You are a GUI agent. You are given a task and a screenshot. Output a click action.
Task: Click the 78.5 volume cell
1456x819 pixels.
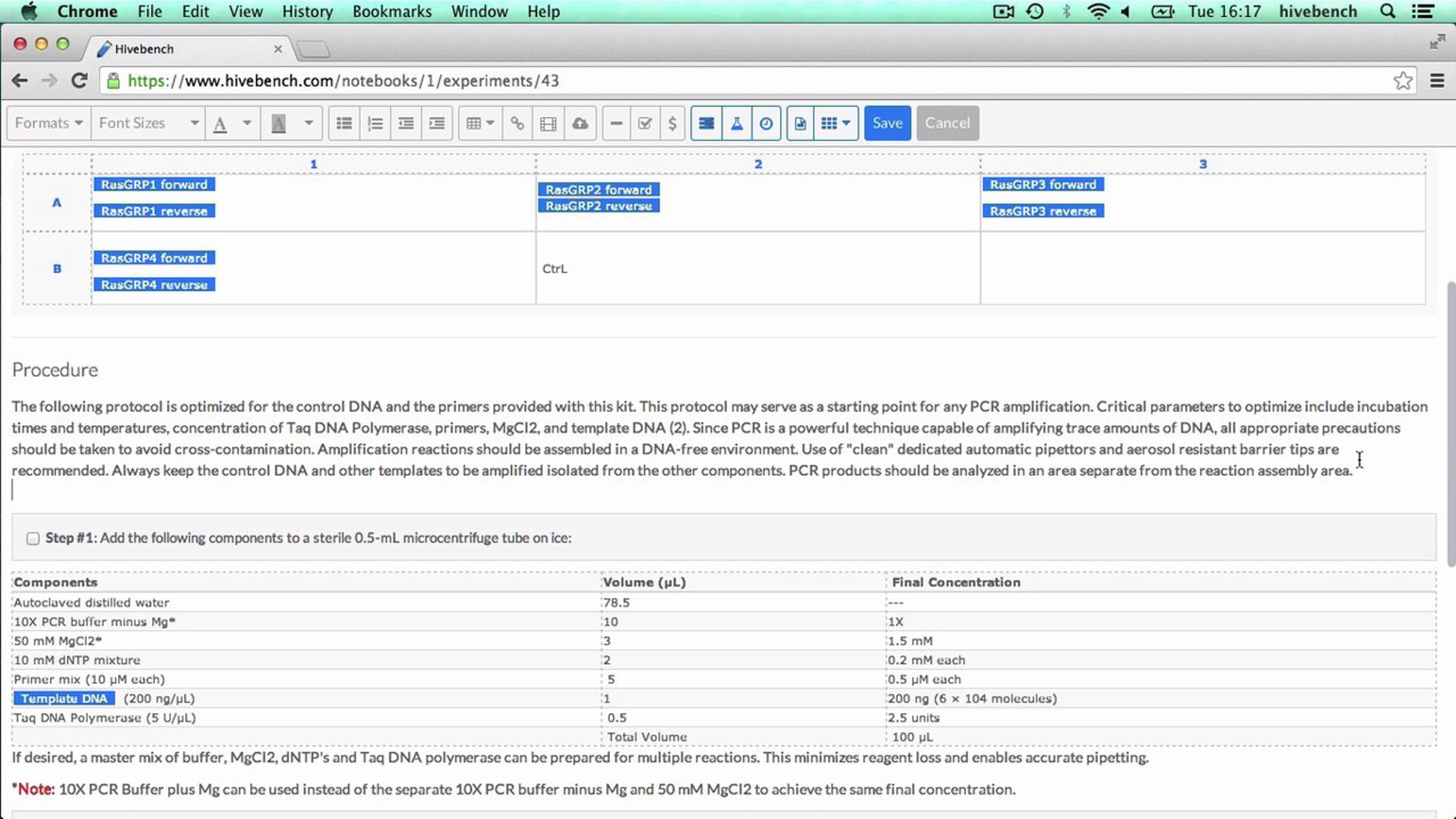pos(743,602)
